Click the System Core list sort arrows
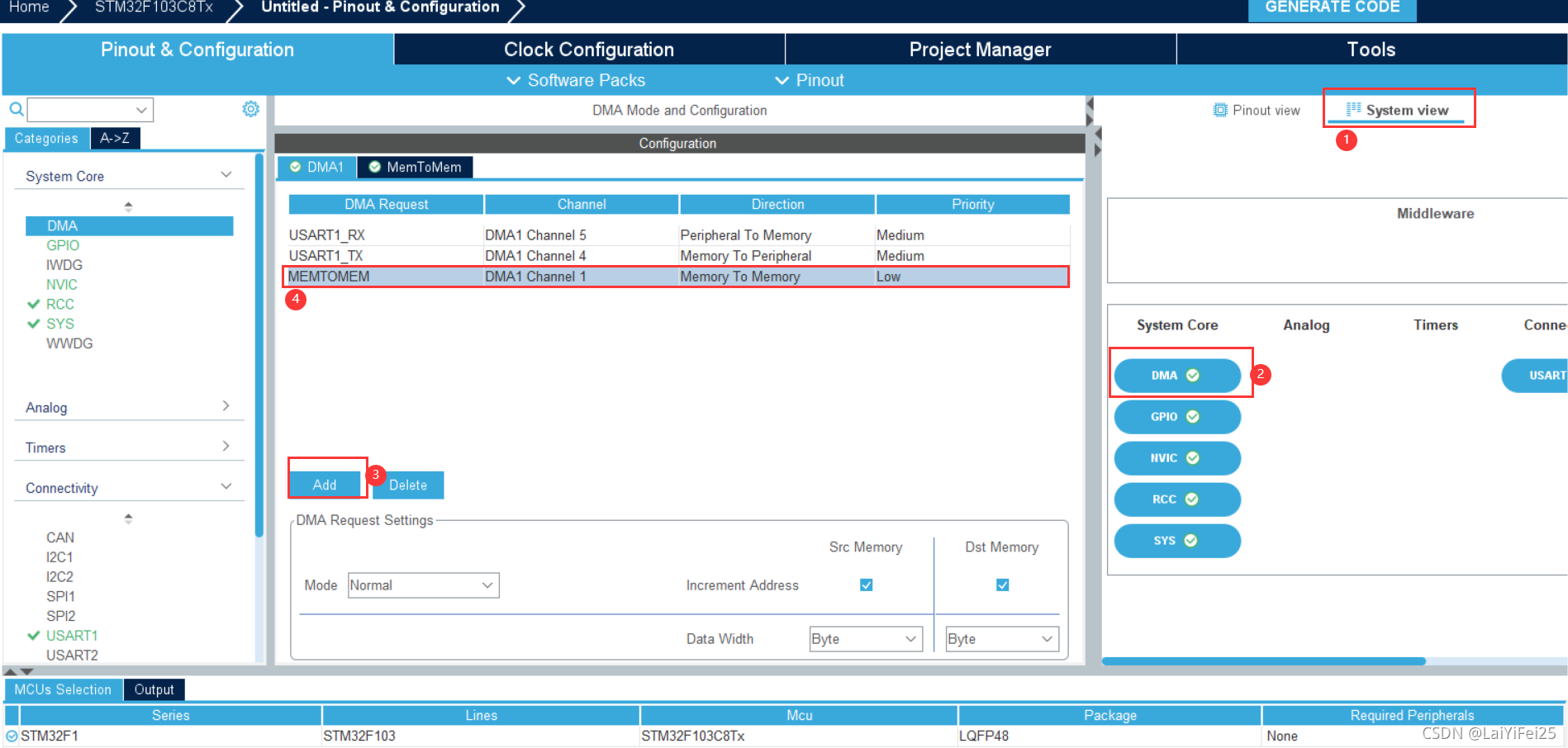Viewport: 1568px width, 748px height. point(128,206)
